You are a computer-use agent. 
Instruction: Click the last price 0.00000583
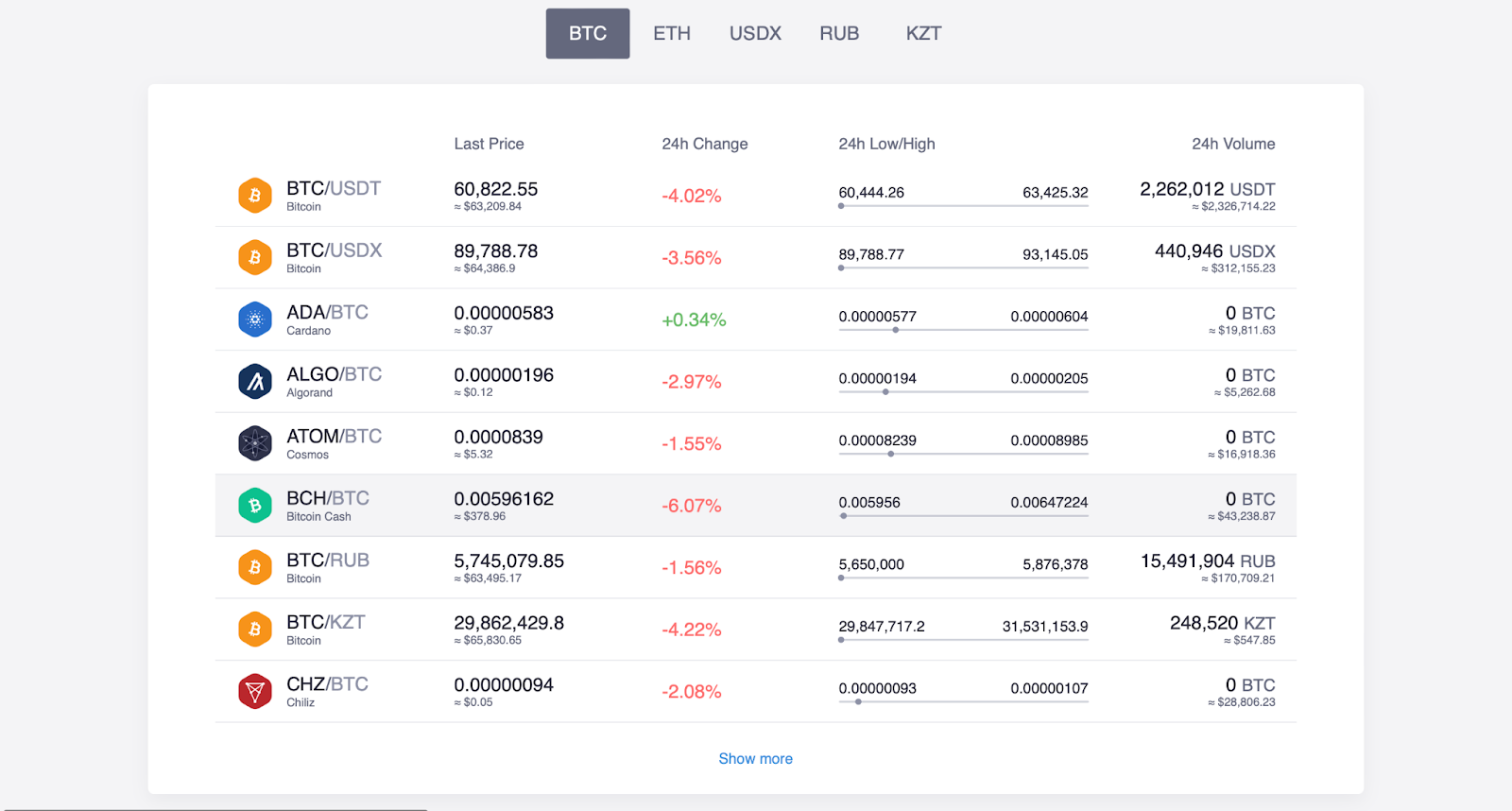point(504,313)
